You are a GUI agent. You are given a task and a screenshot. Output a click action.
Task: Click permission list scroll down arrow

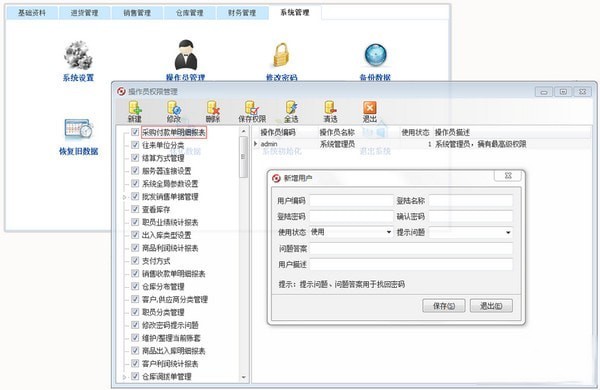click(x=244, y=377)
